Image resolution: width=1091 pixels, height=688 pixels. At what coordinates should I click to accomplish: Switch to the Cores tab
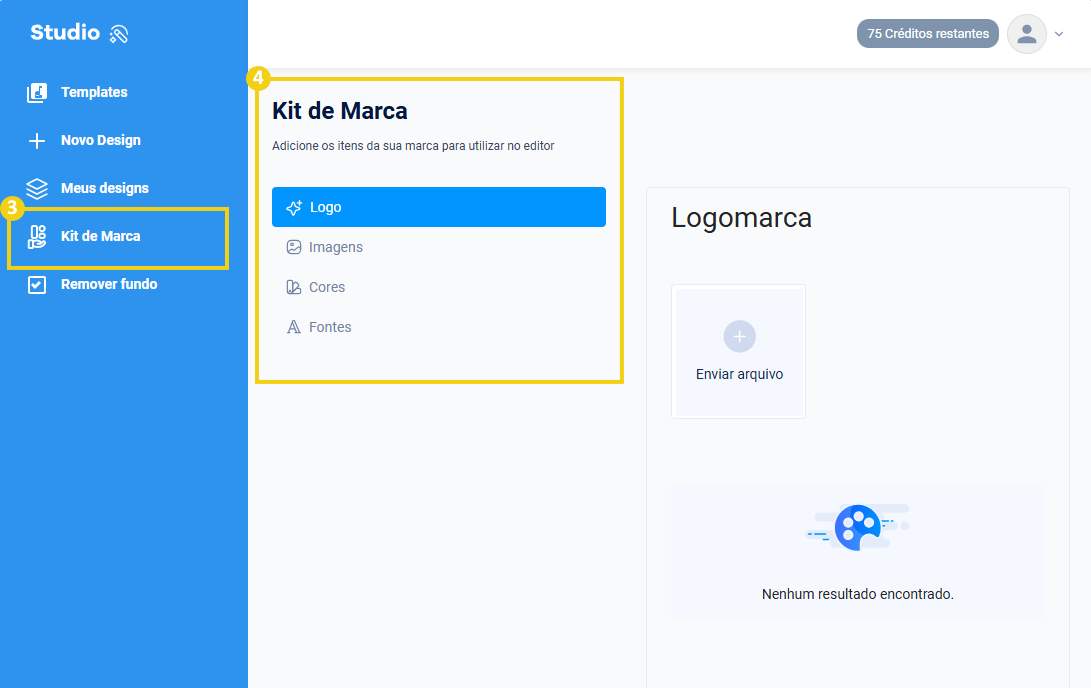click(327, 287)
